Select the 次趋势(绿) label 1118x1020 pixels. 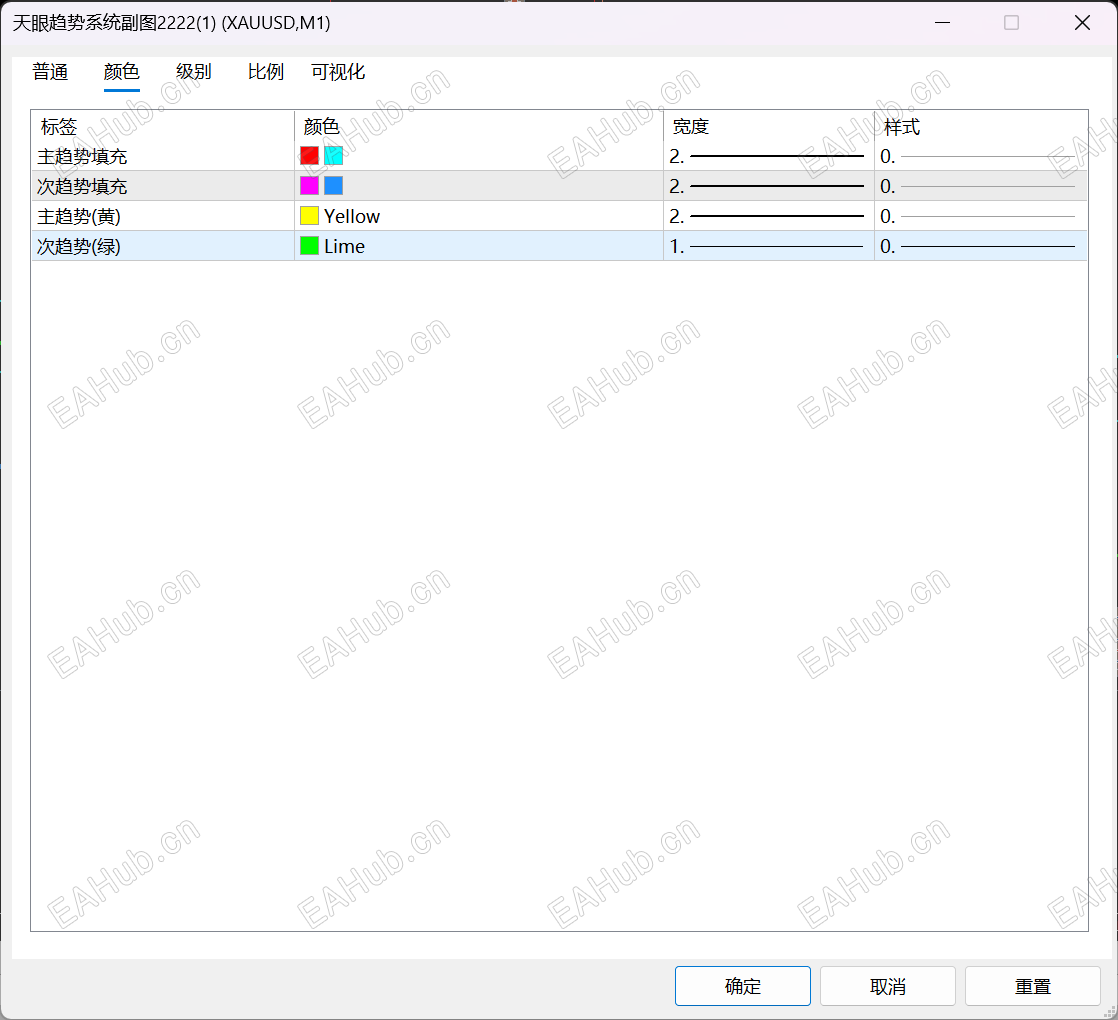coord(79,246)
